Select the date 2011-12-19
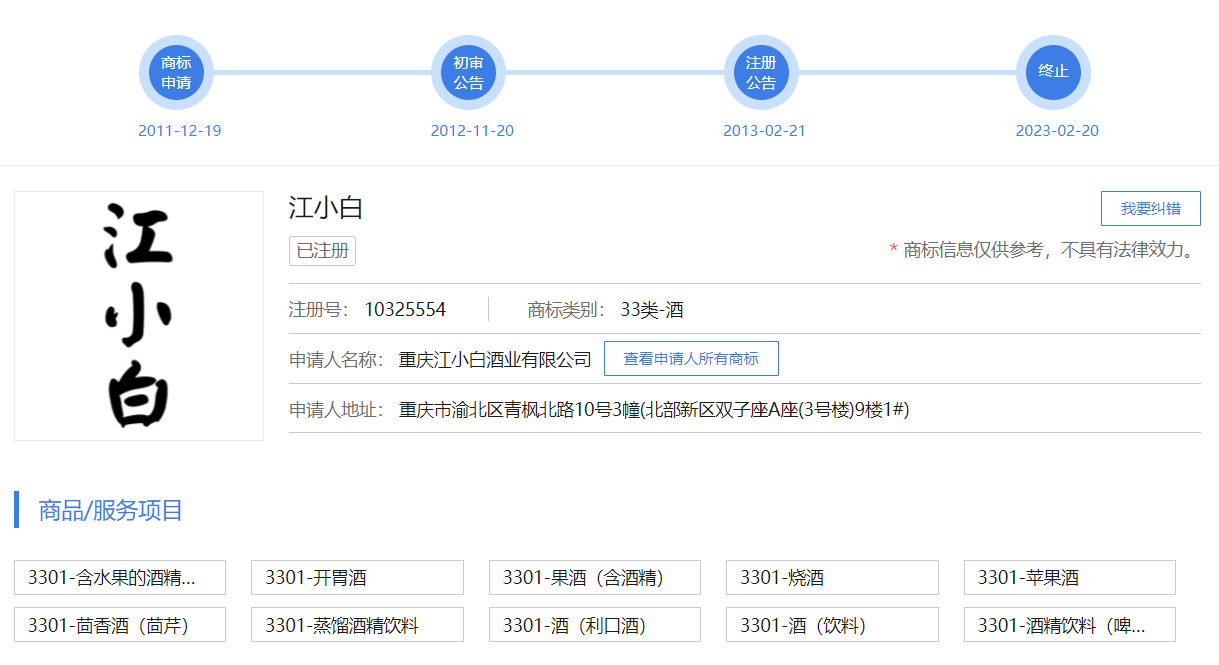 coord(180,131)
